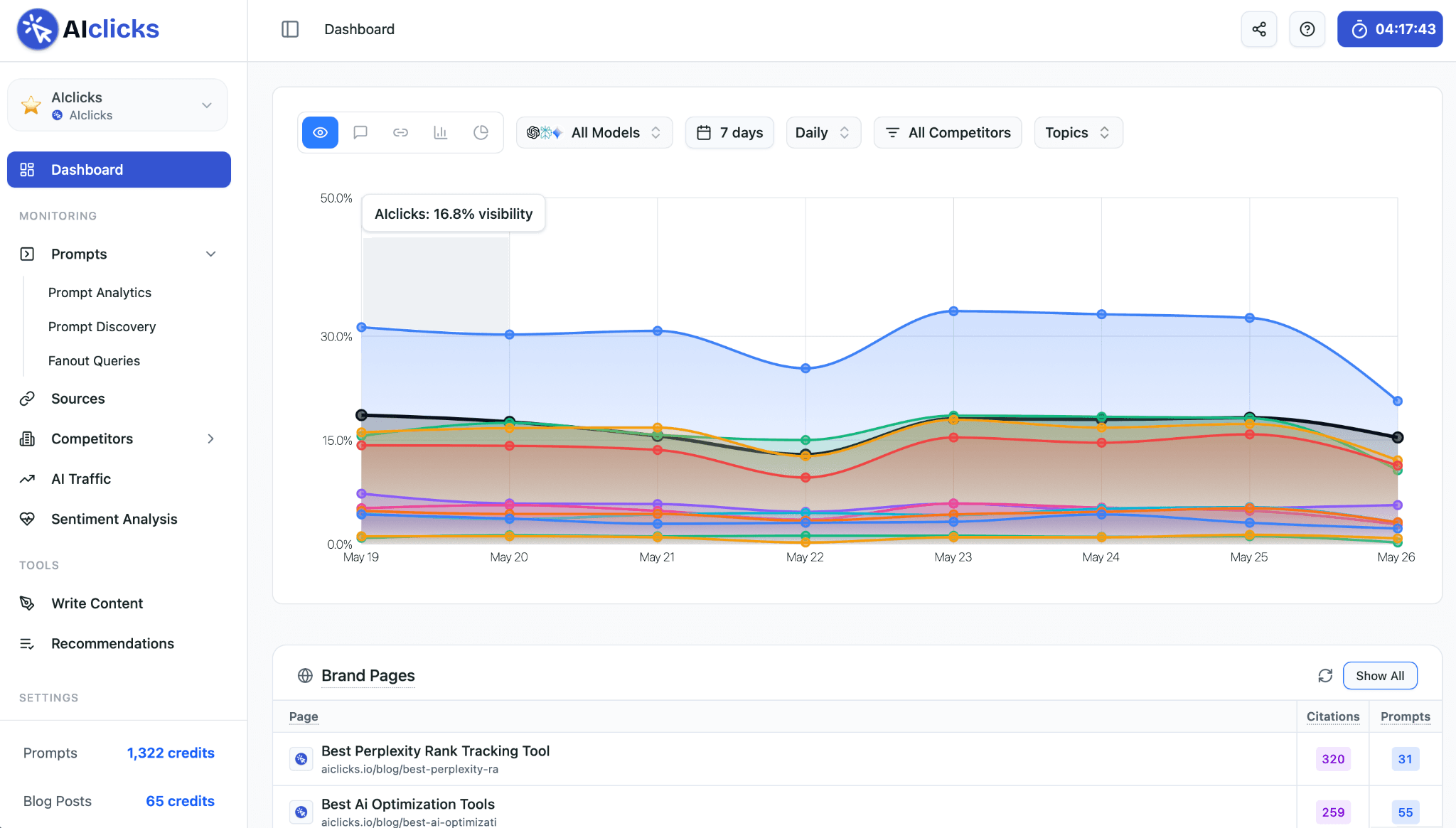1456x828 pixels.
Task: Open Fanout Queries
Action: click(94, 361)
